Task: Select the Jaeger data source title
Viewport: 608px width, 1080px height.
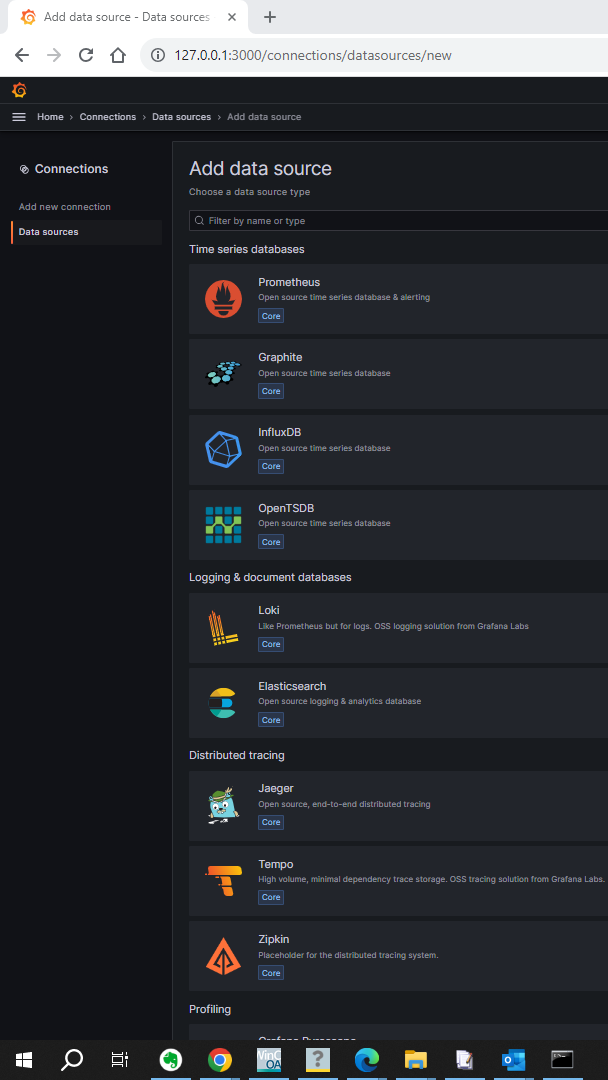Action: 276,788
